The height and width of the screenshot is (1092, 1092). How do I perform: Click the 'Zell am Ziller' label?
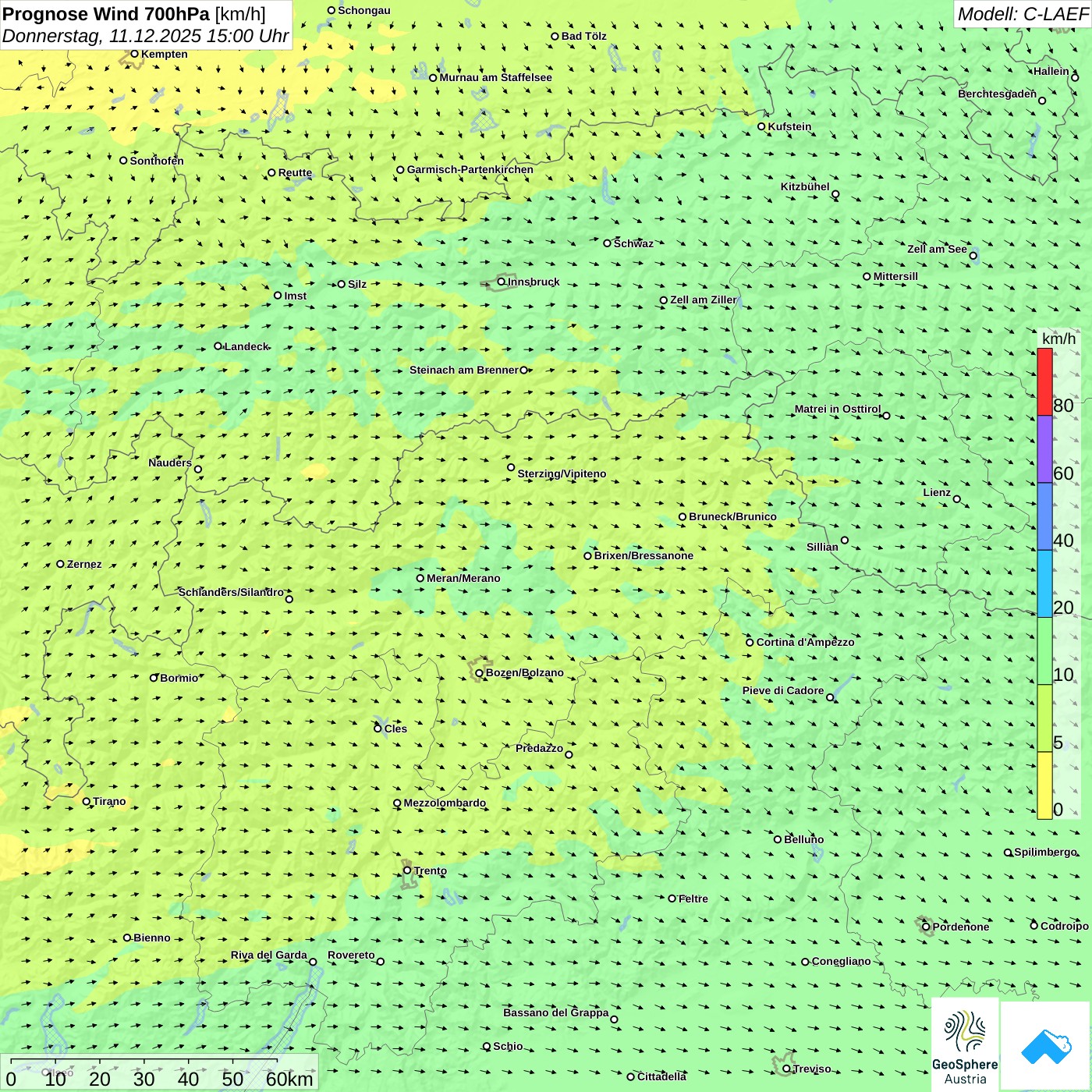(x=704, y=300)
